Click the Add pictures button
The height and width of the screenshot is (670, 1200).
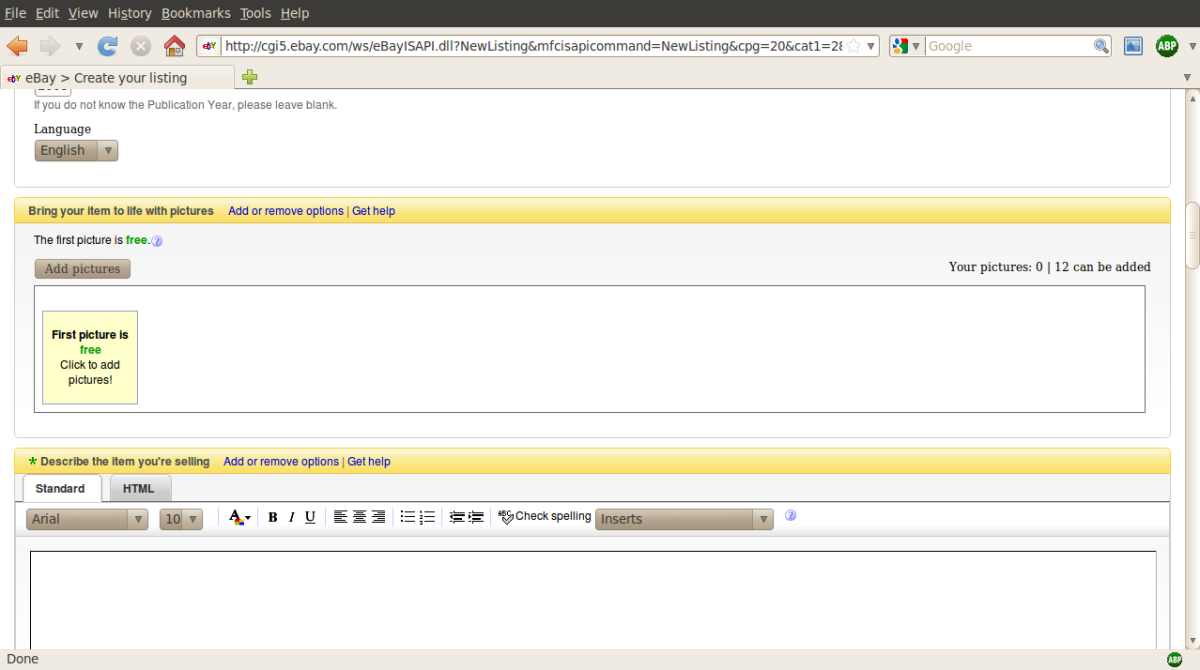tap(82, 269)
